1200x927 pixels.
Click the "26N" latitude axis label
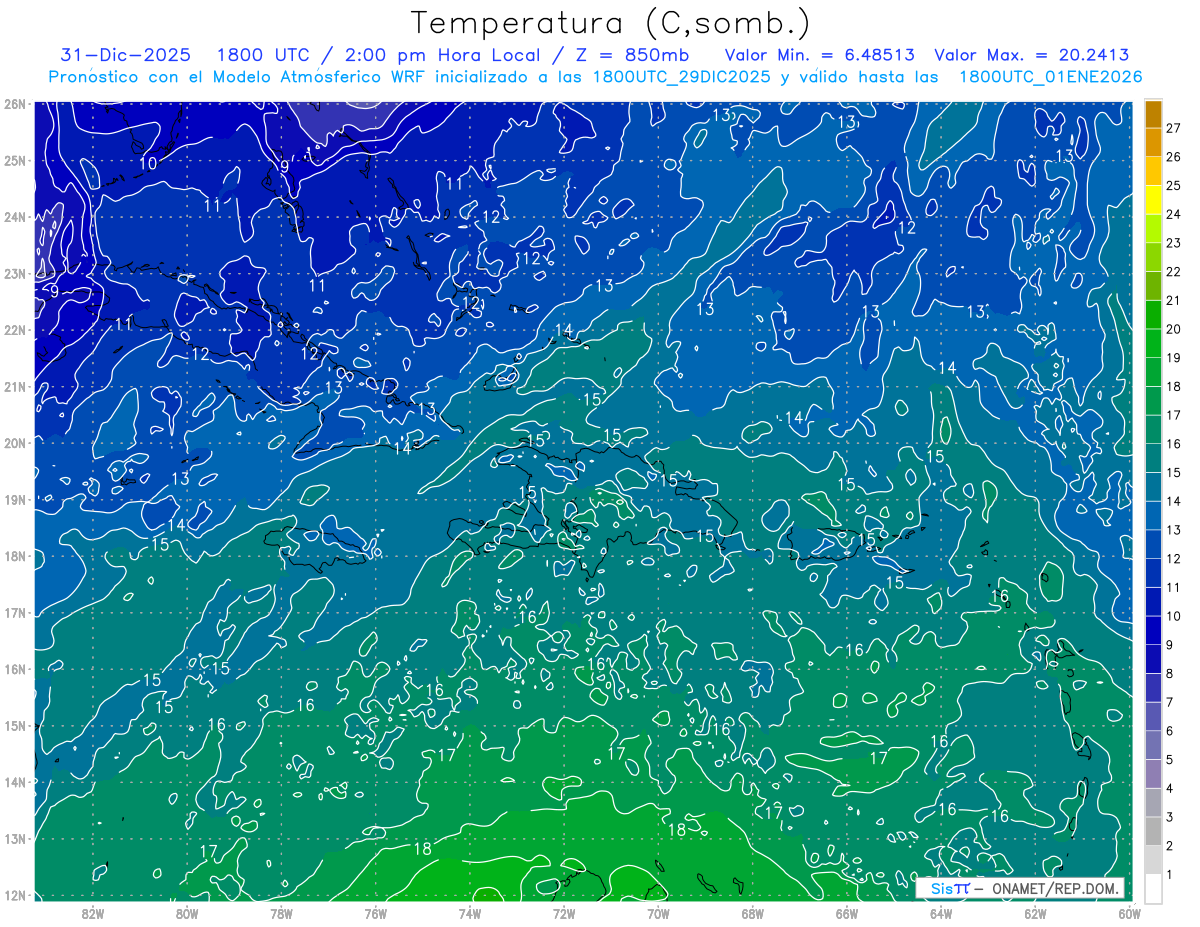tap(15, 104)
